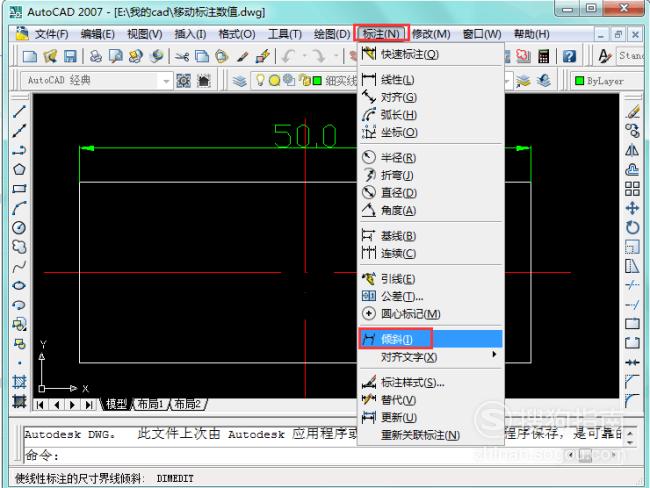Image resolution: width=650 pixels, height=488 pixels.
Task: Click the first-tab navigation arrow button
Action: tap(40, 405)
